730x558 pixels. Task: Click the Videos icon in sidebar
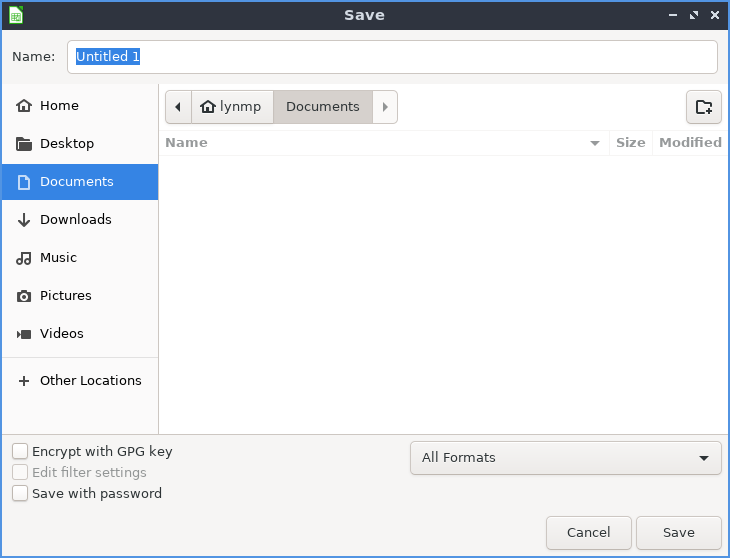point(24,334)
